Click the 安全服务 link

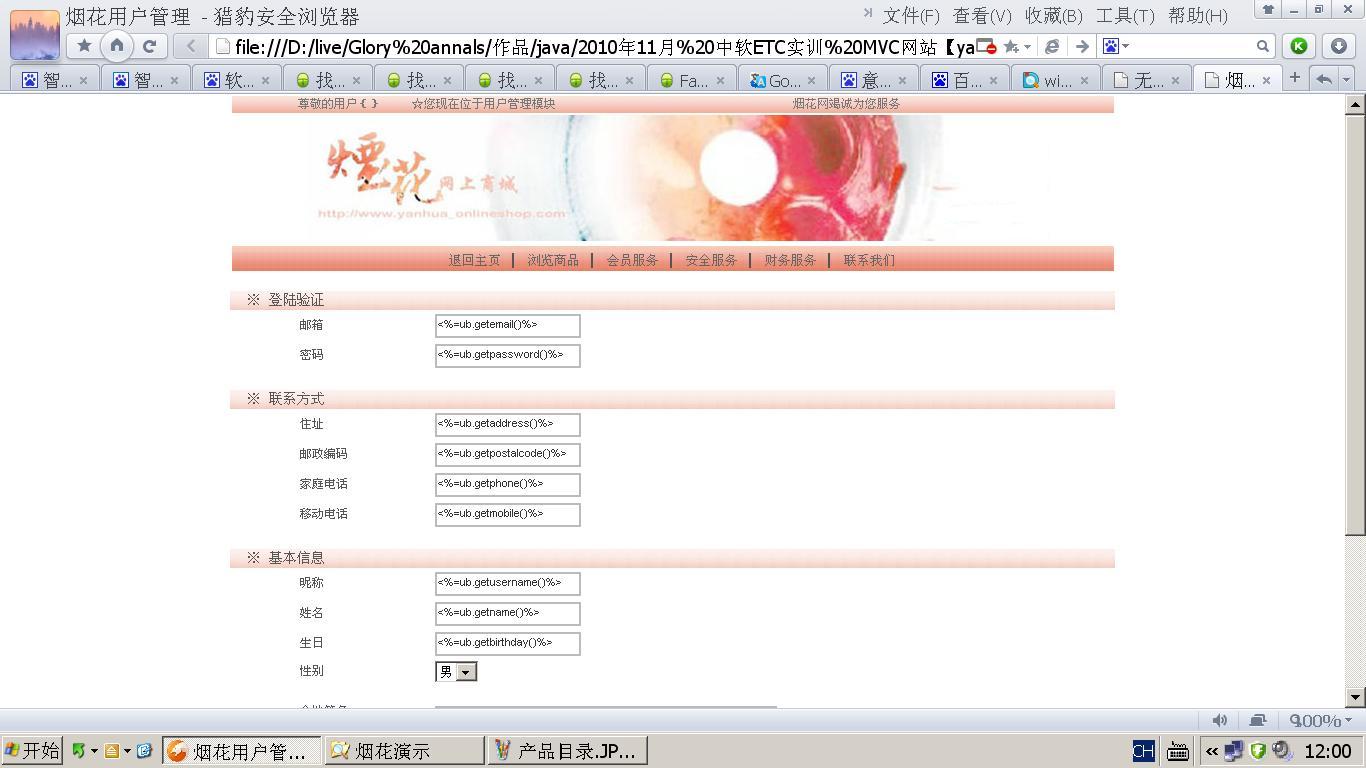[x=711, y=260]
